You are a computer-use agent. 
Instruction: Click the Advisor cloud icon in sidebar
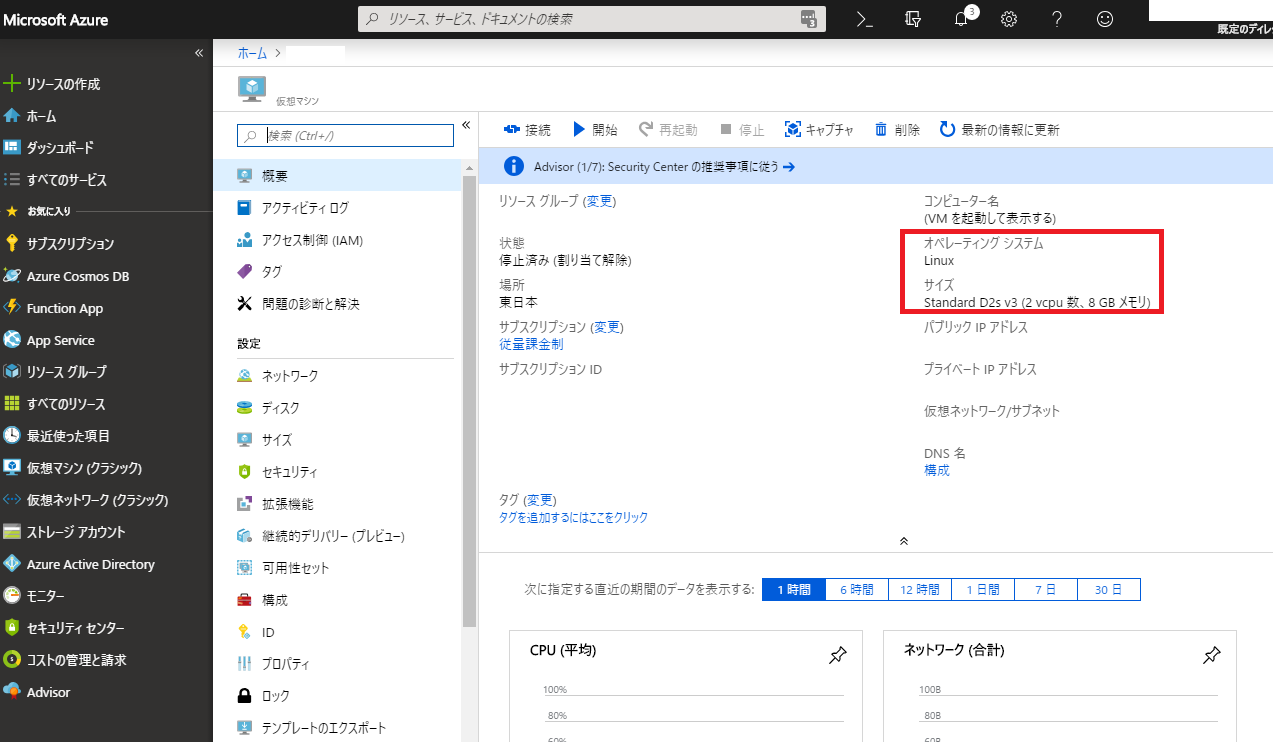tap(12, 692)
